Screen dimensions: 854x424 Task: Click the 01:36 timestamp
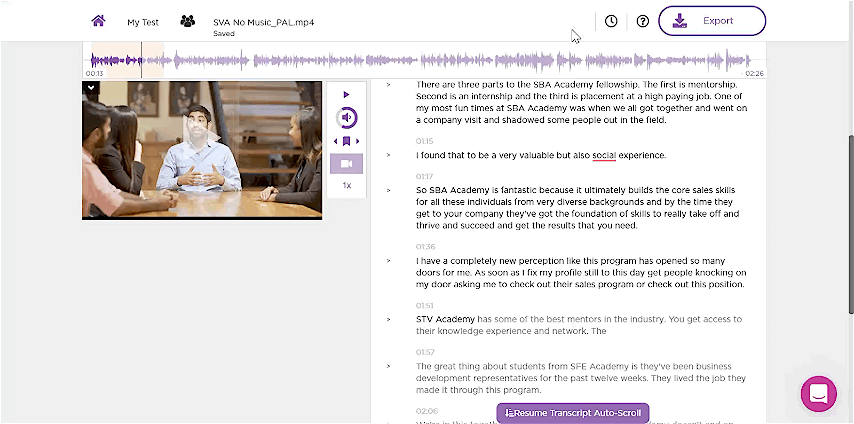click(425, 247)
